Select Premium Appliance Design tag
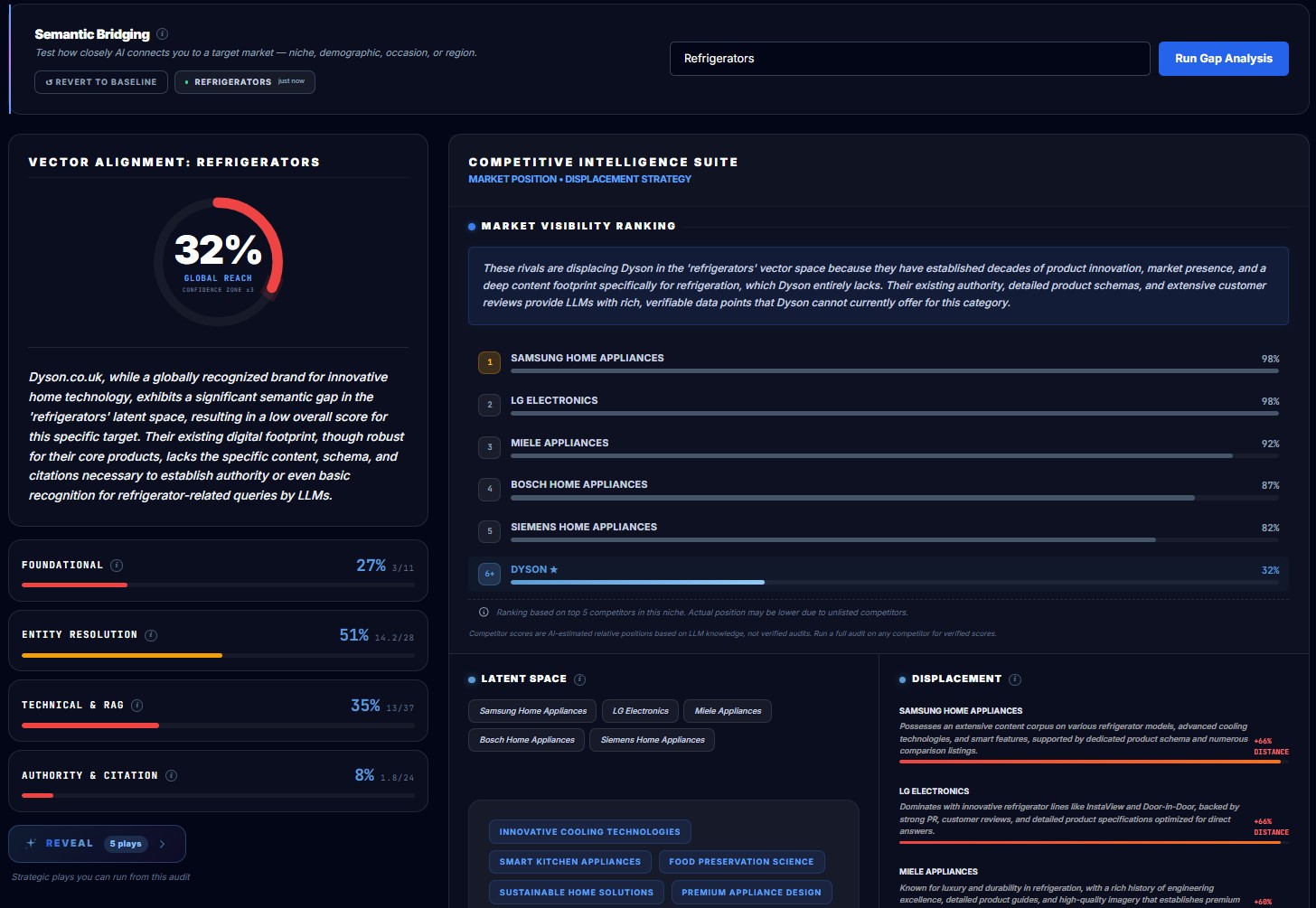 (x=751, y=893)
